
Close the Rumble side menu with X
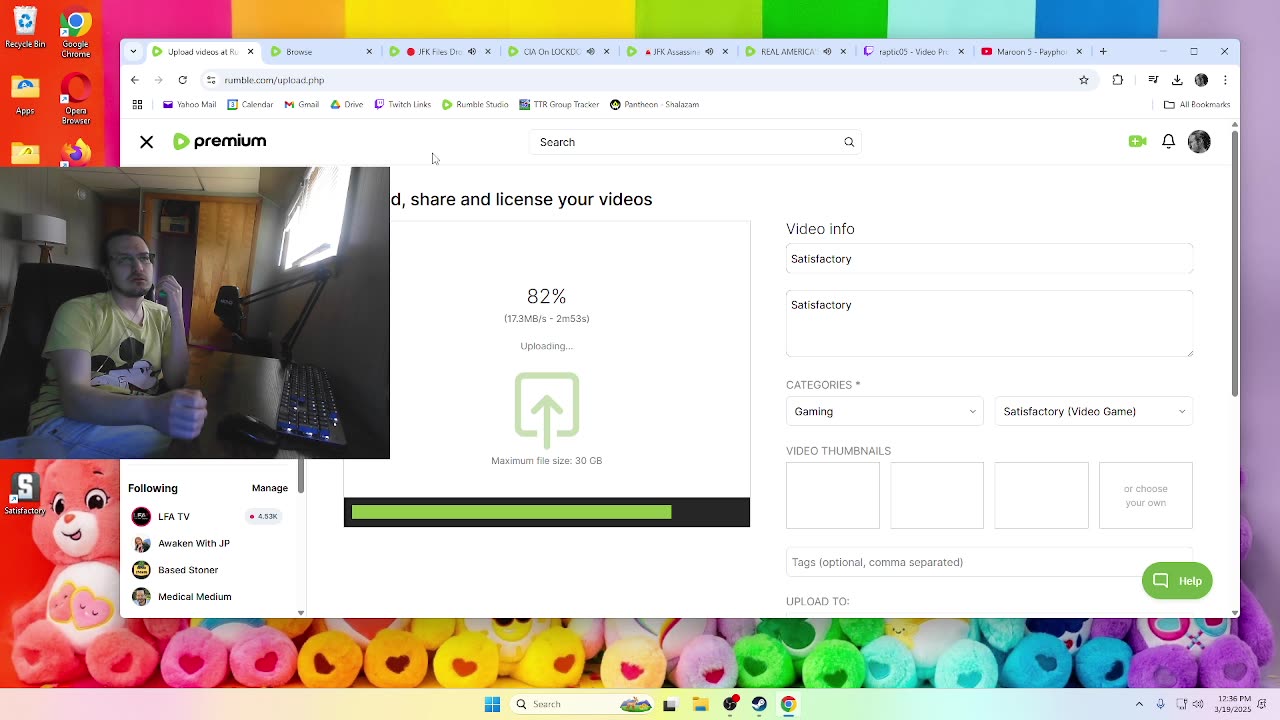[146, 142]
